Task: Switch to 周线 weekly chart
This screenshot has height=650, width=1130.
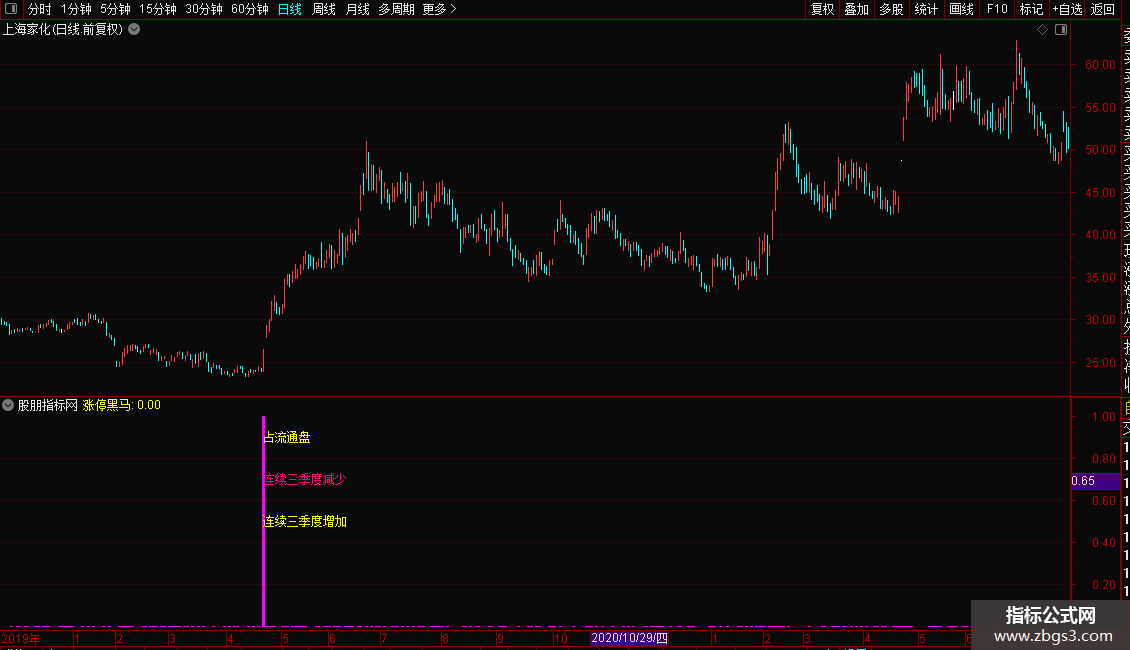Action: click(324, 9)
